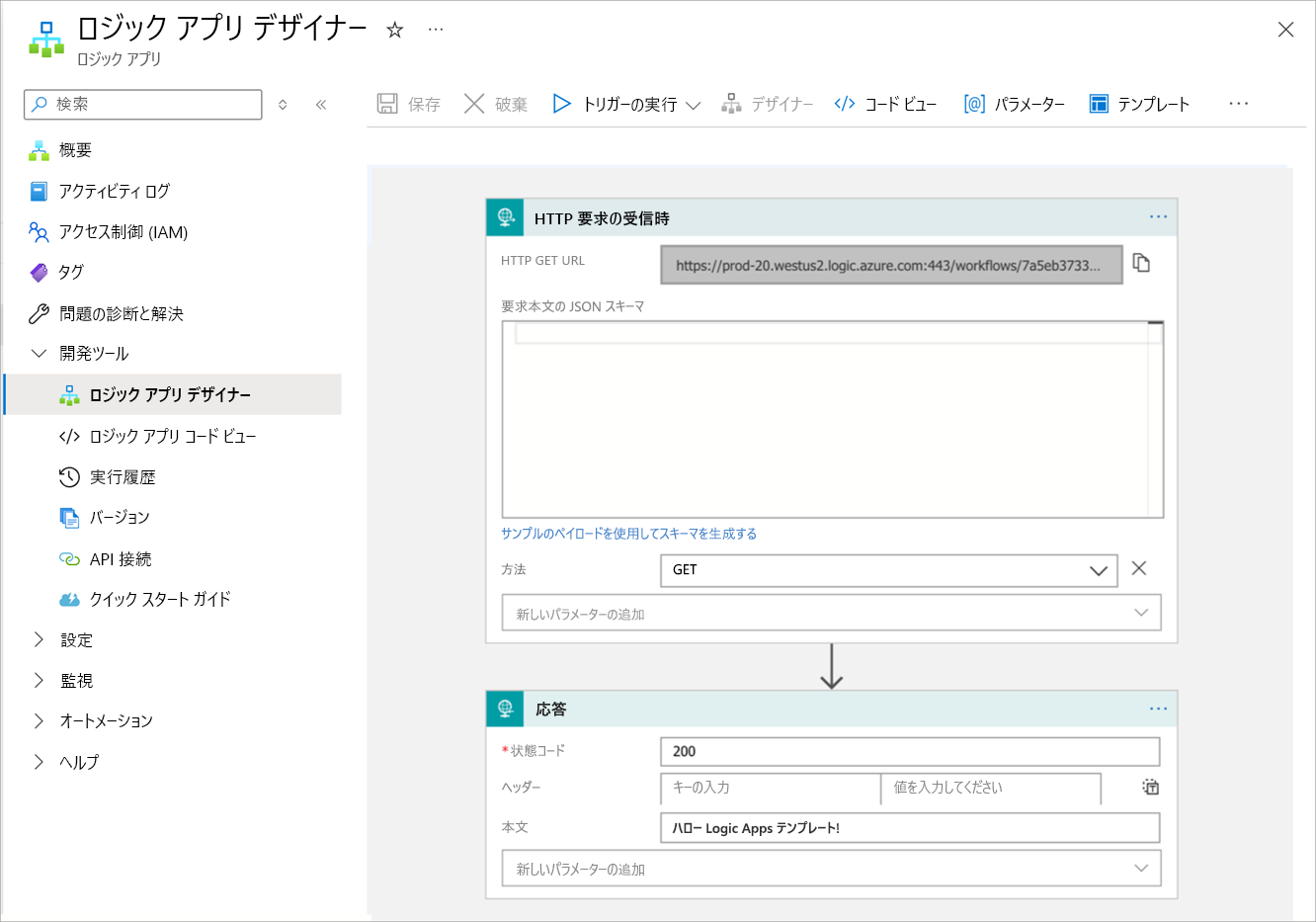This screenshot has height=922, width=1316.
Task: Click the up-down sort arrows next to the search box
Action: [x=283, y=104]
